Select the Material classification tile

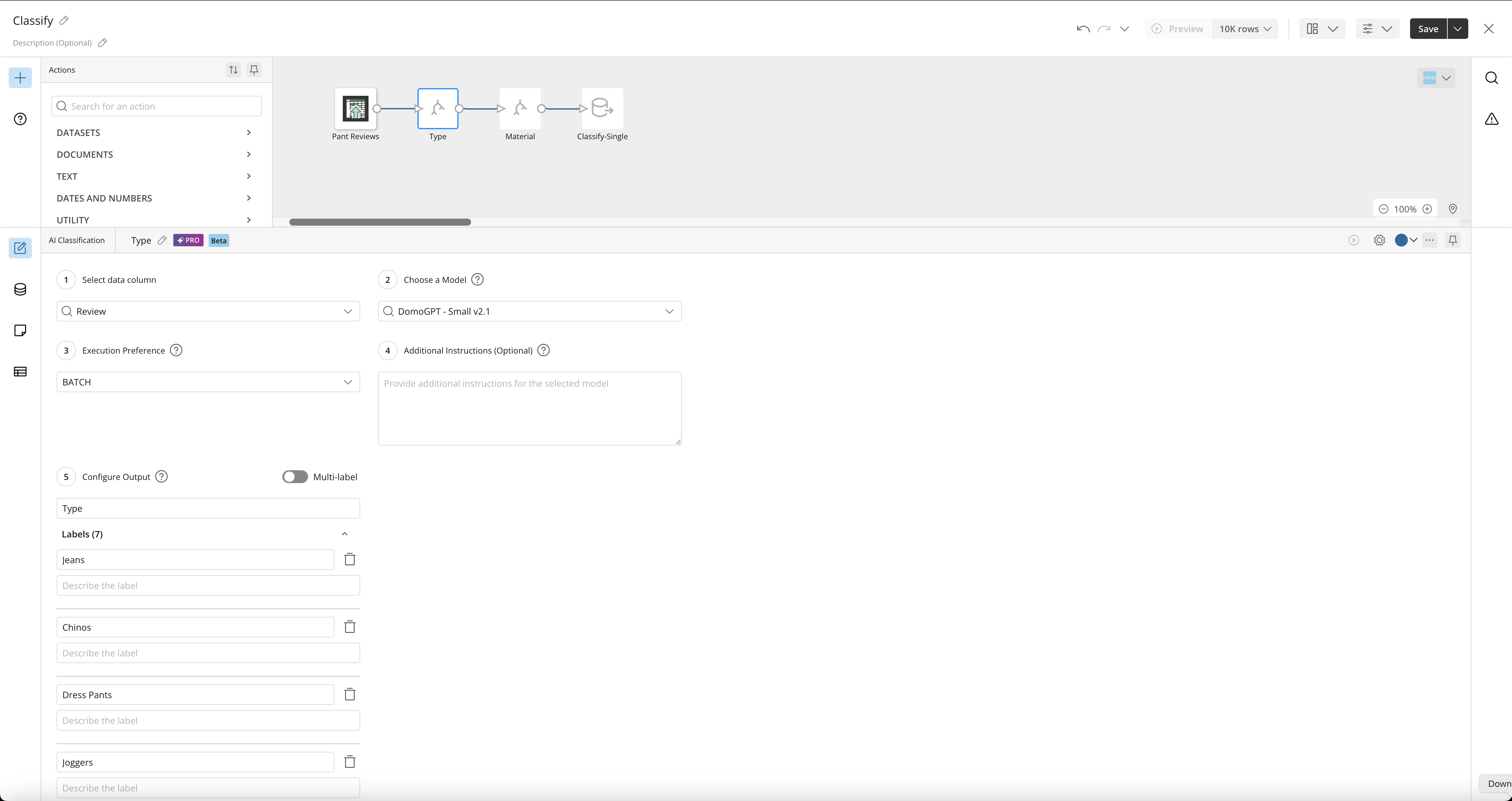point(520,109)
